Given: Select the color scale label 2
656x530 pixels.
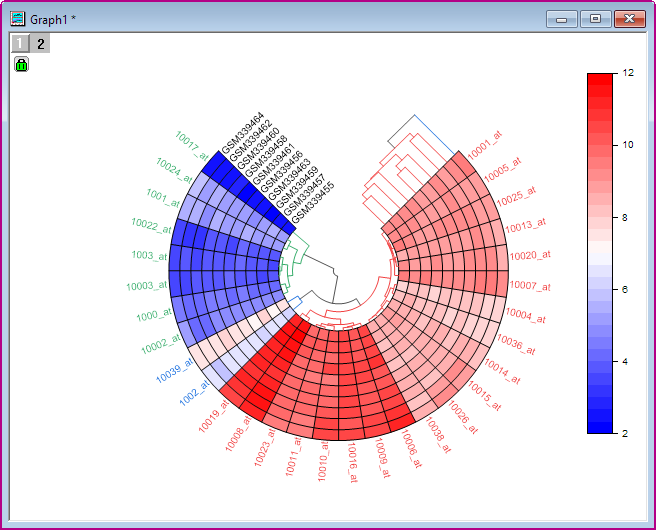Looking at the screenshot, I should pos(627,433).
